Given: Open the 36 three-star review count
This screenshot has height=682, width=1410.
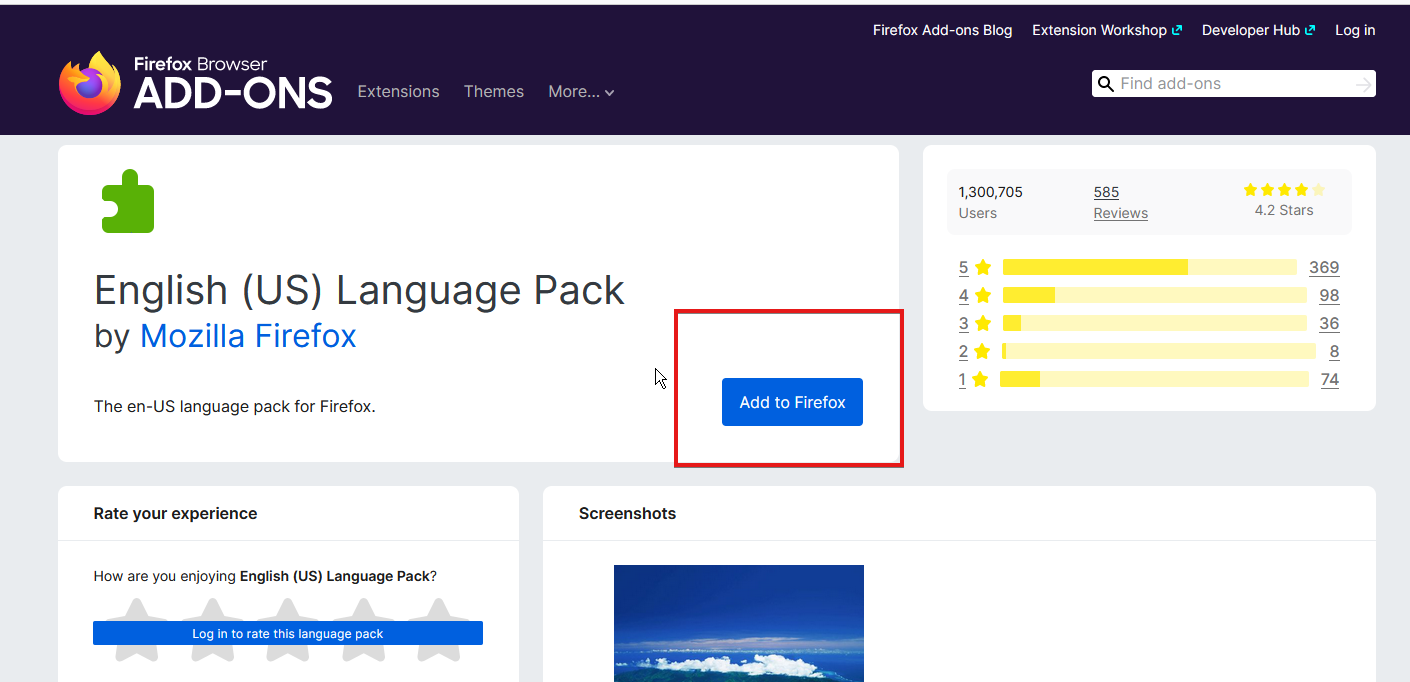Looking at the screenshot, I should (x=1329, y=323).
